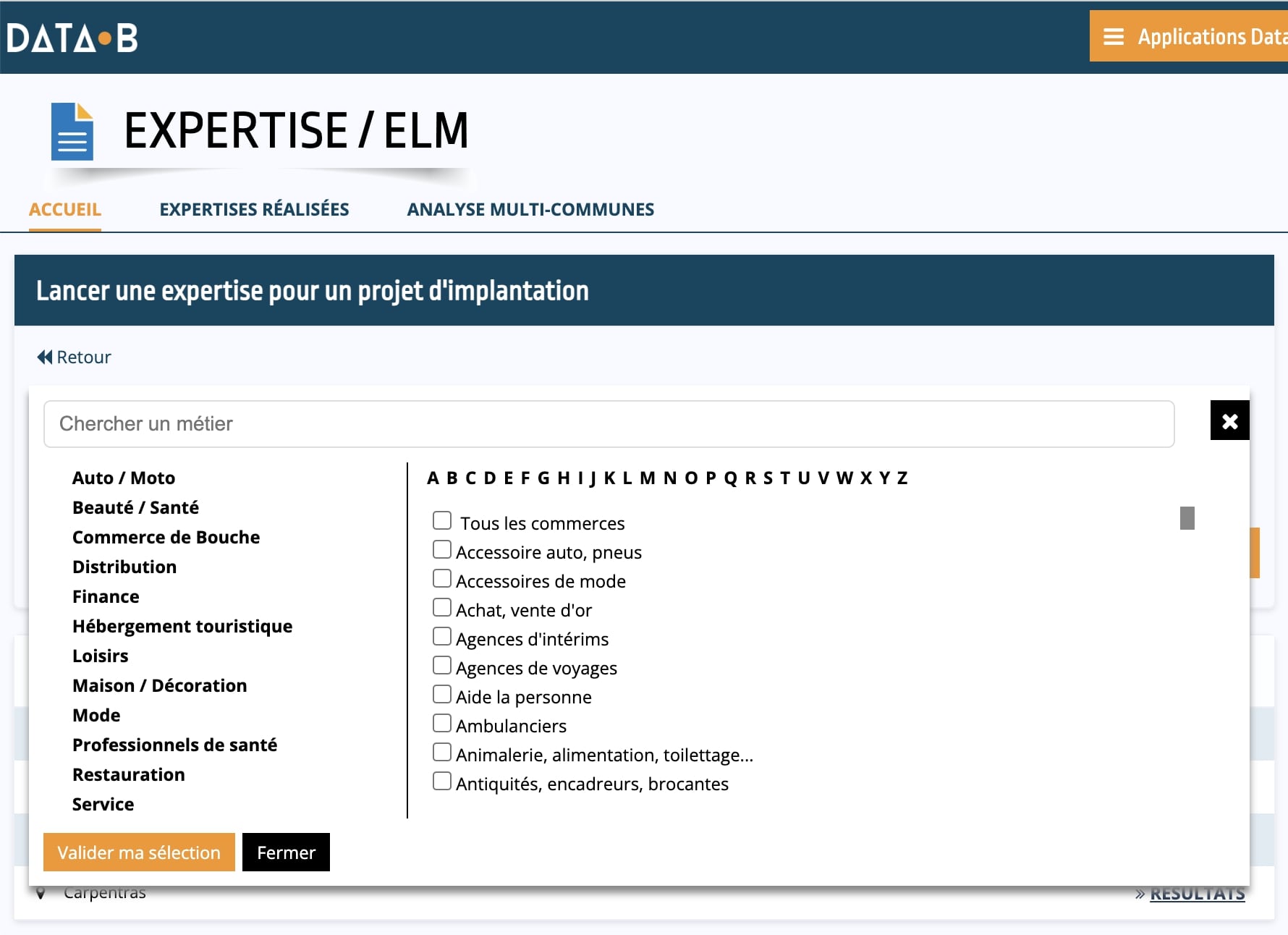Tick the Agences de voyages checkbox
The height and width of the screenshot is (935, 1288).
click(x=442, y=665)
